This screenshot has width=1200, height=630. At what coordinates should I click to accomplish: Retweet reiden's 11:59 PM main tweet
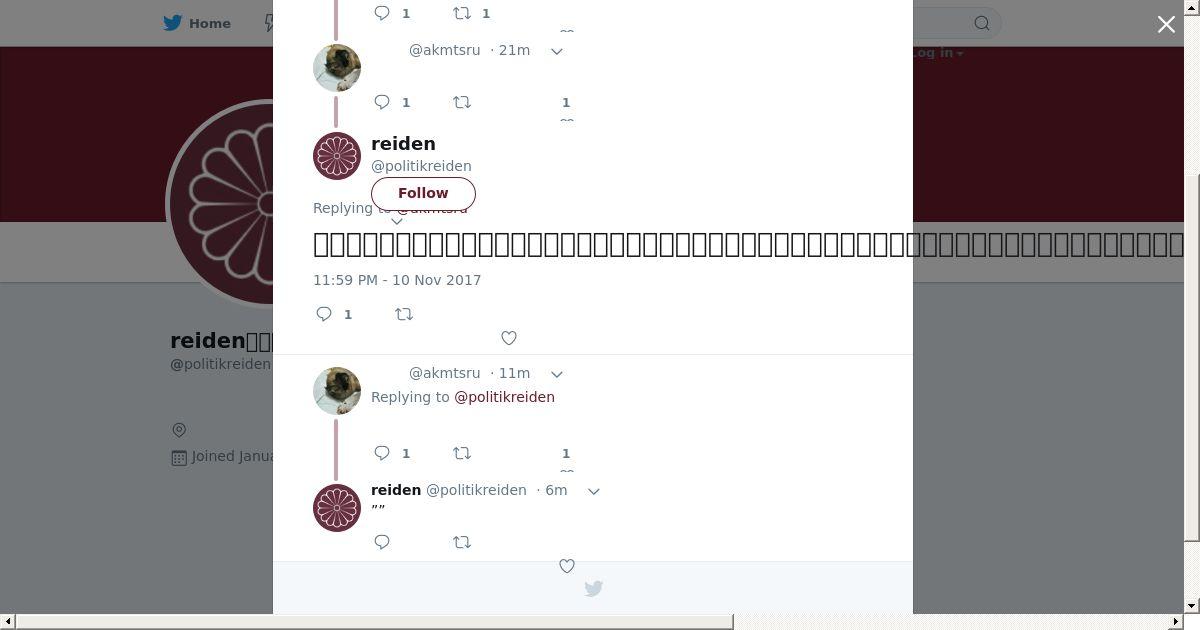pyautogui.click(x=404, y=314)
